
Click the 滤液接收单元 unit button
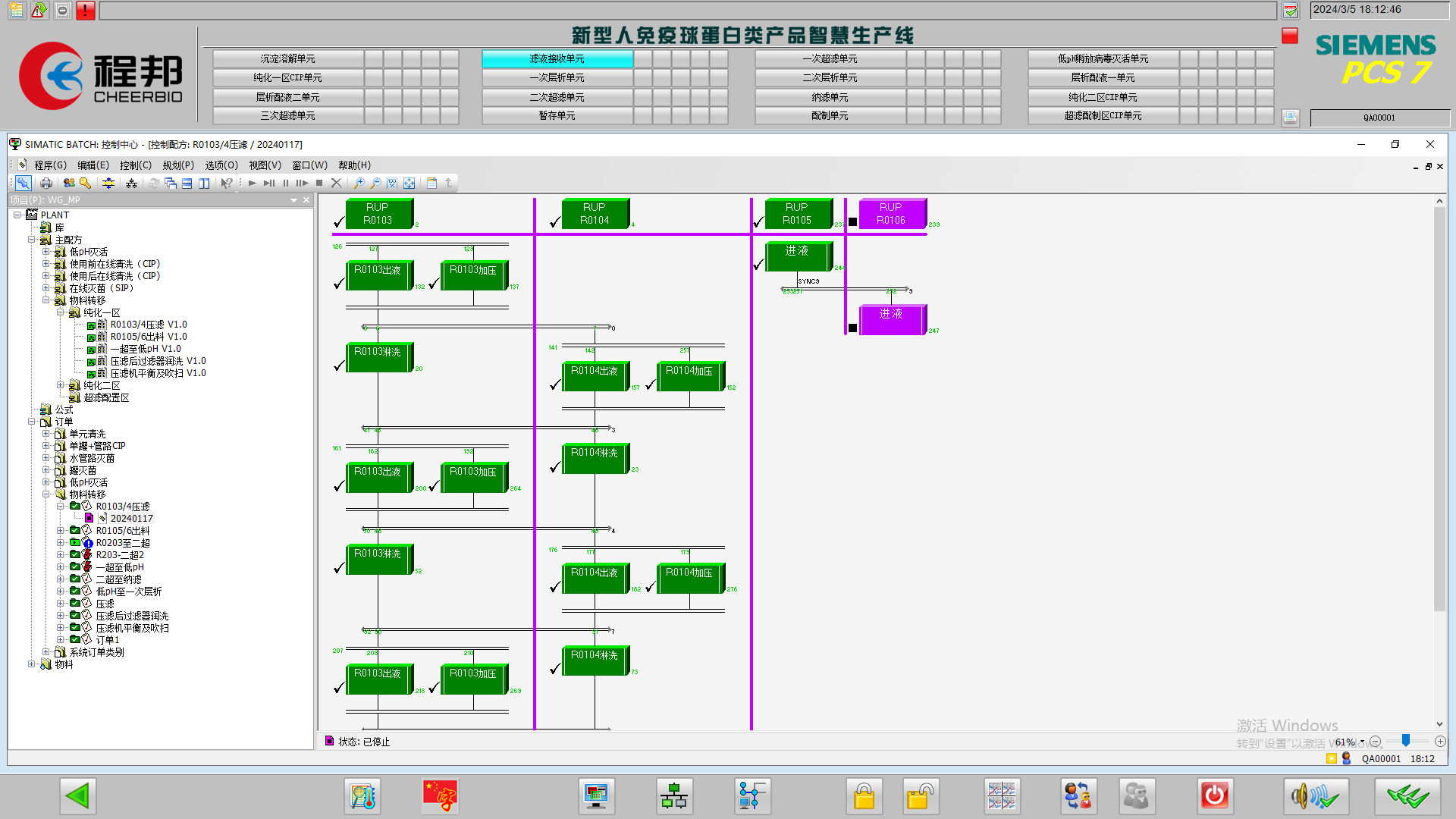pyautogui.click(x=557, y=59)
